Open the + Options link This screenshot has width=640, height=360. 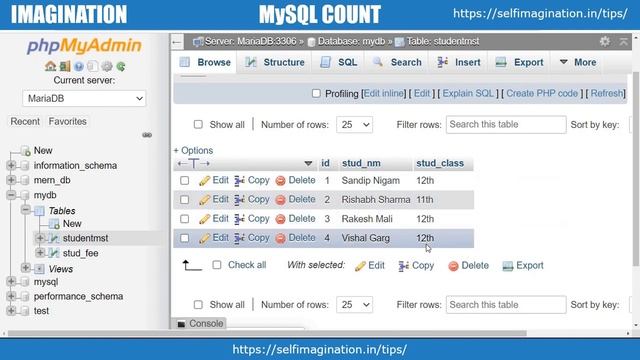(193, 151)
